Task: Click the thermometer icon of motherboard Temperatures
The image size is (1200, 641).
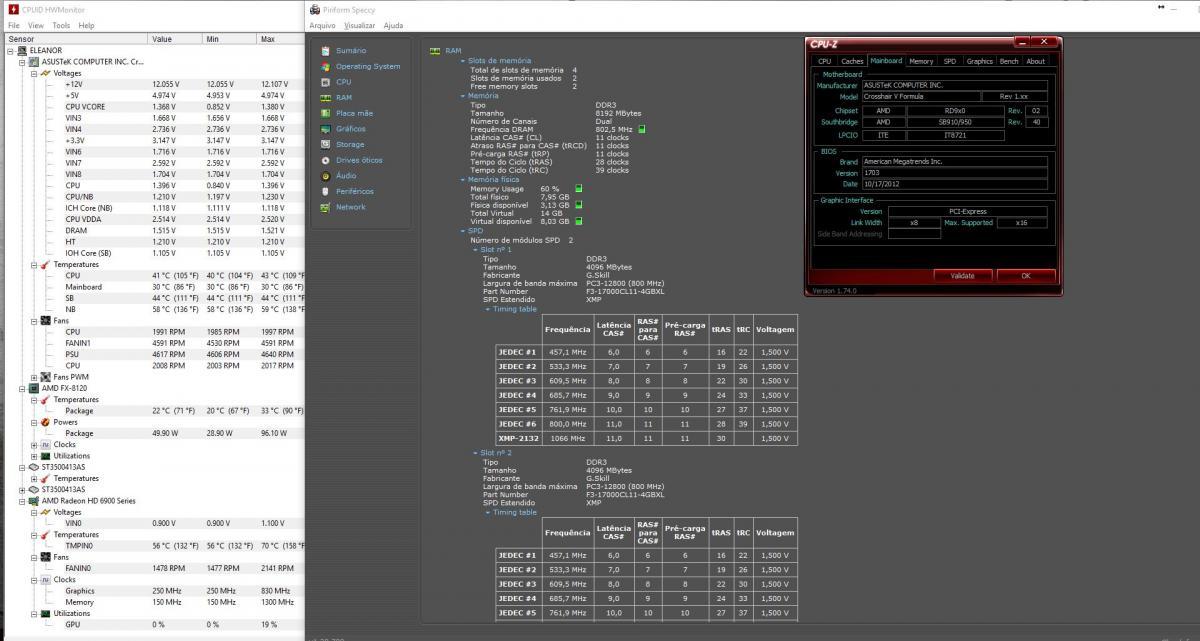Action: pyautogui.click(x=45, y=264)
